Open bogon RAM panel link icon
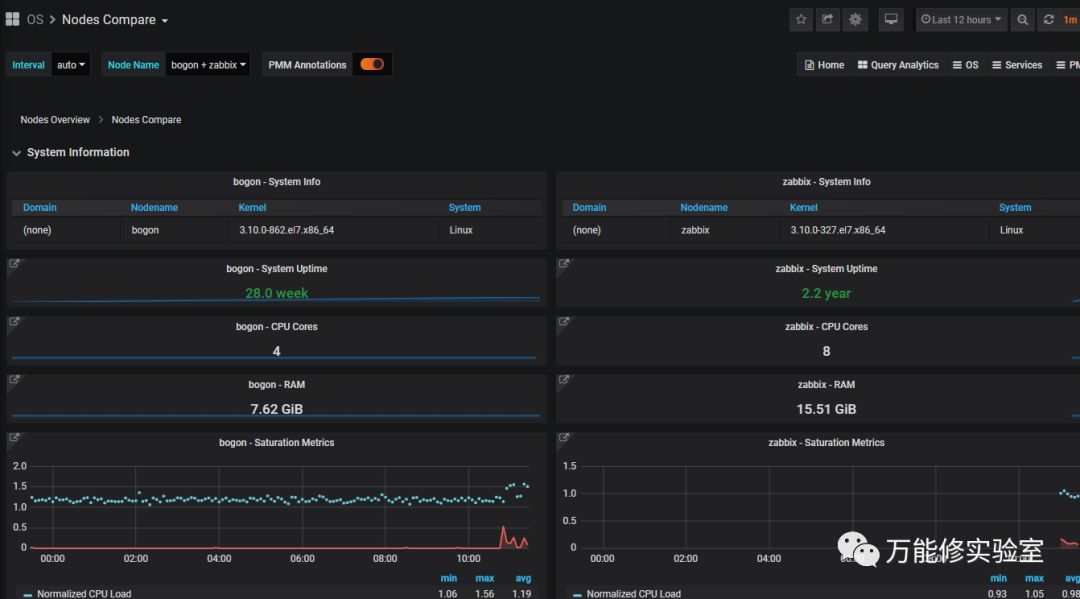 [14, 379]
